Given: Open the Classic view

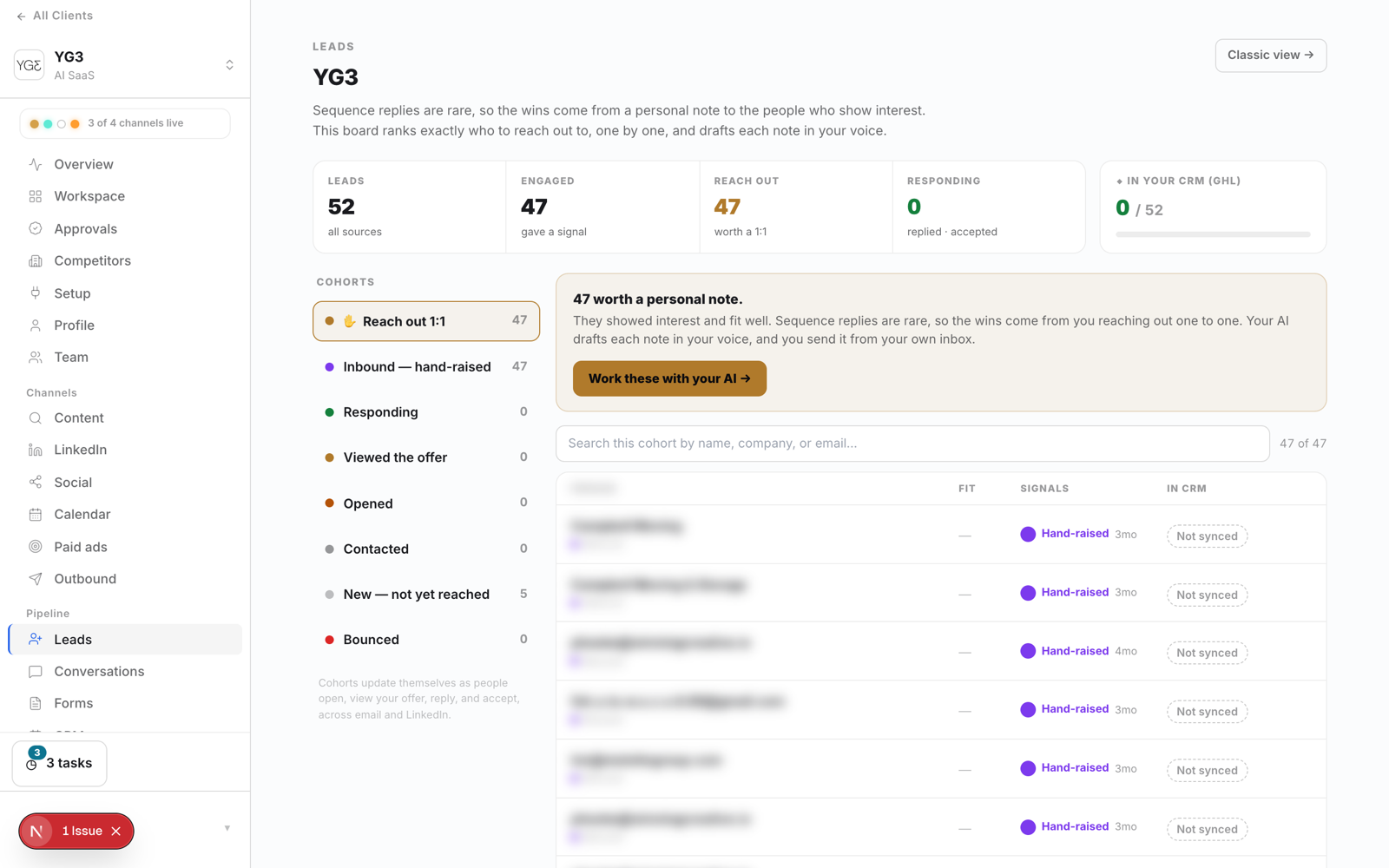Looking at the screenshot, I should (1271, 56).
